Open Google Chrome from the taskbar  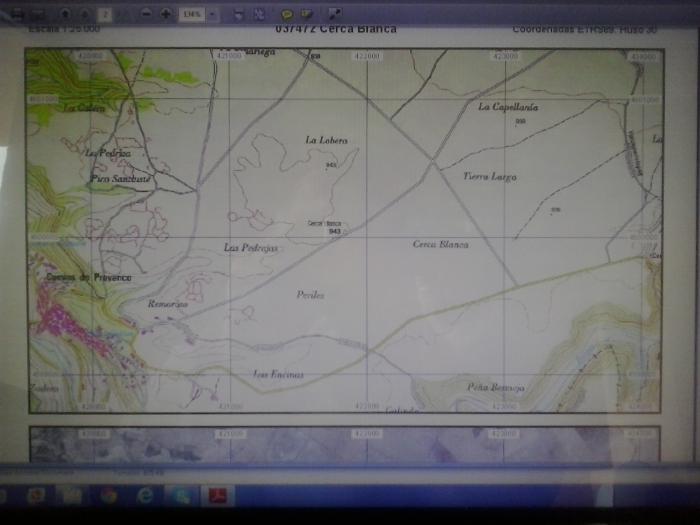(x=109, y=496)
